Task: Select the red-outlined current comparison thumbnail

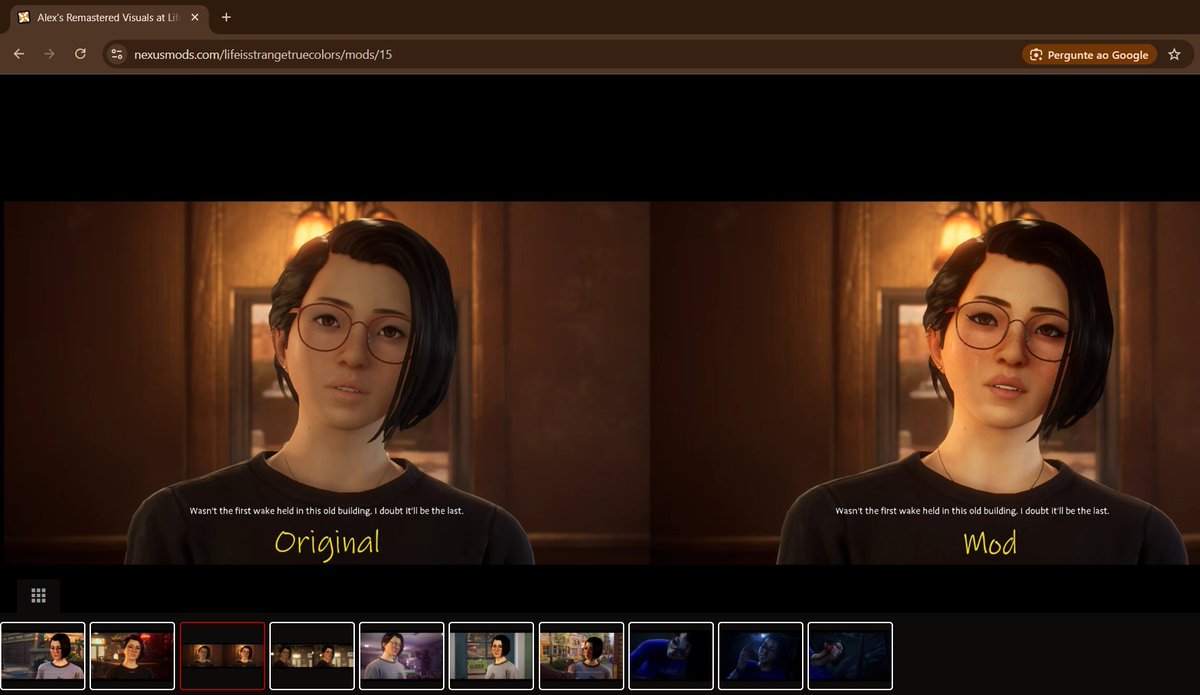Action: pos(222,656)
